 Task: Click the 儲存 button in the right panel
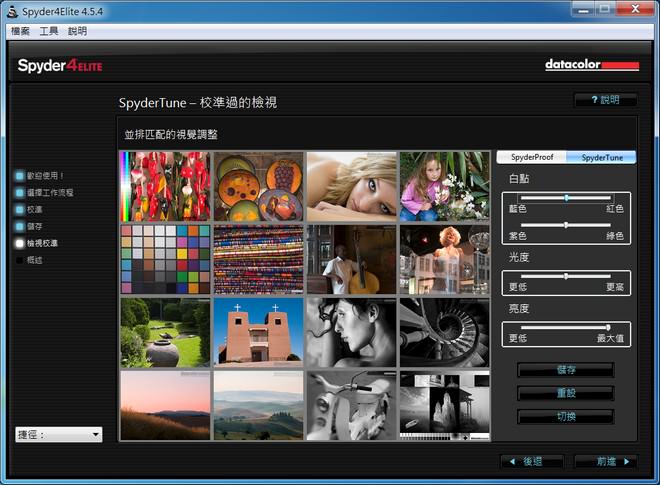(565, 370)
